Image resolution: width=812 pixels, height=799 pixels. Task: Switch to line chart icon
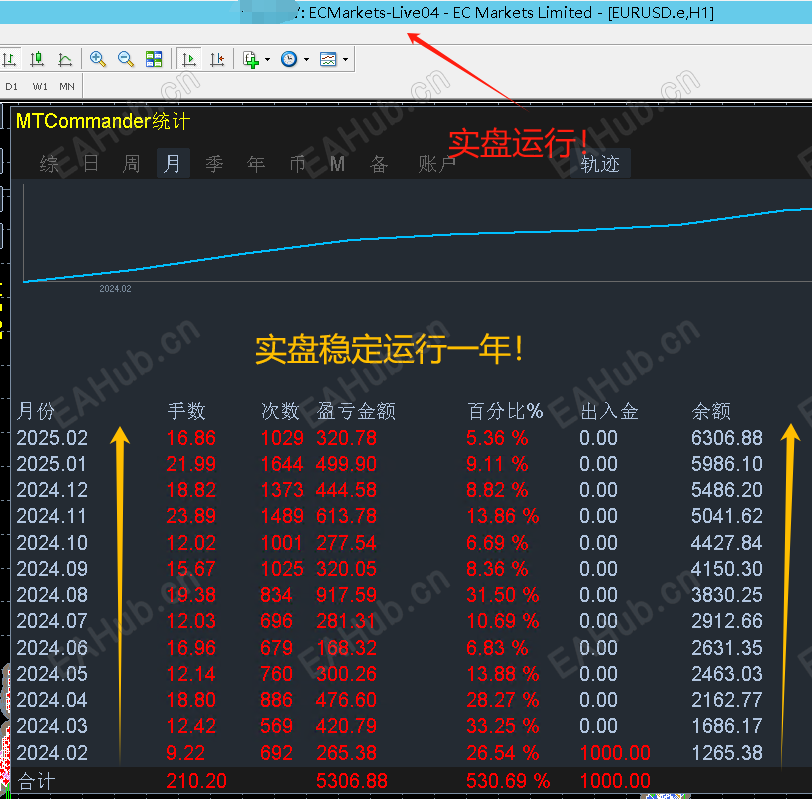coord(65,59)
